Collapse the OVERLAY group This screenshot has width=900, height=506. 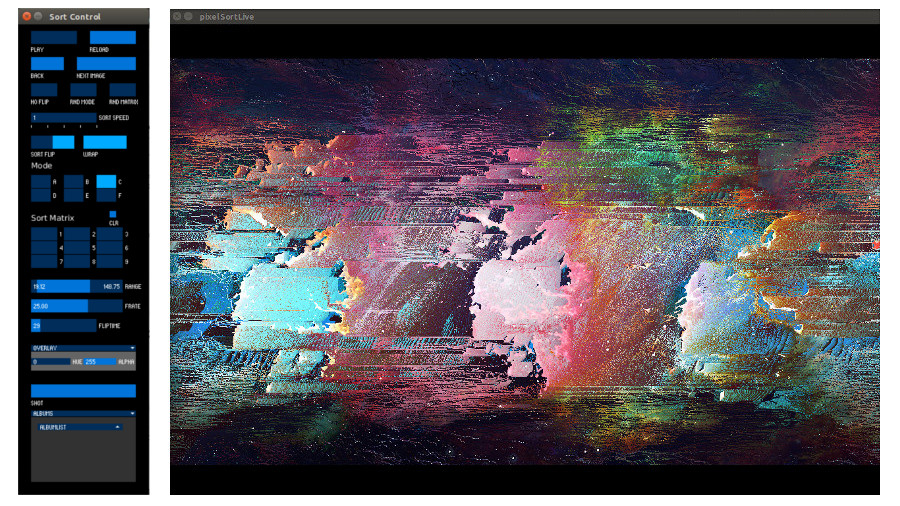click(83, 348)
